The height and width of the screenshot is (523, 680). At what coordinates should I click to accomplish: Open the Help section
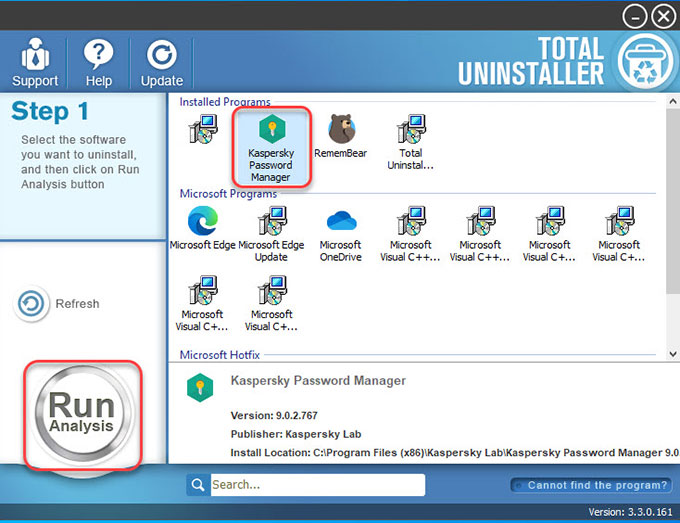(98, 62)
